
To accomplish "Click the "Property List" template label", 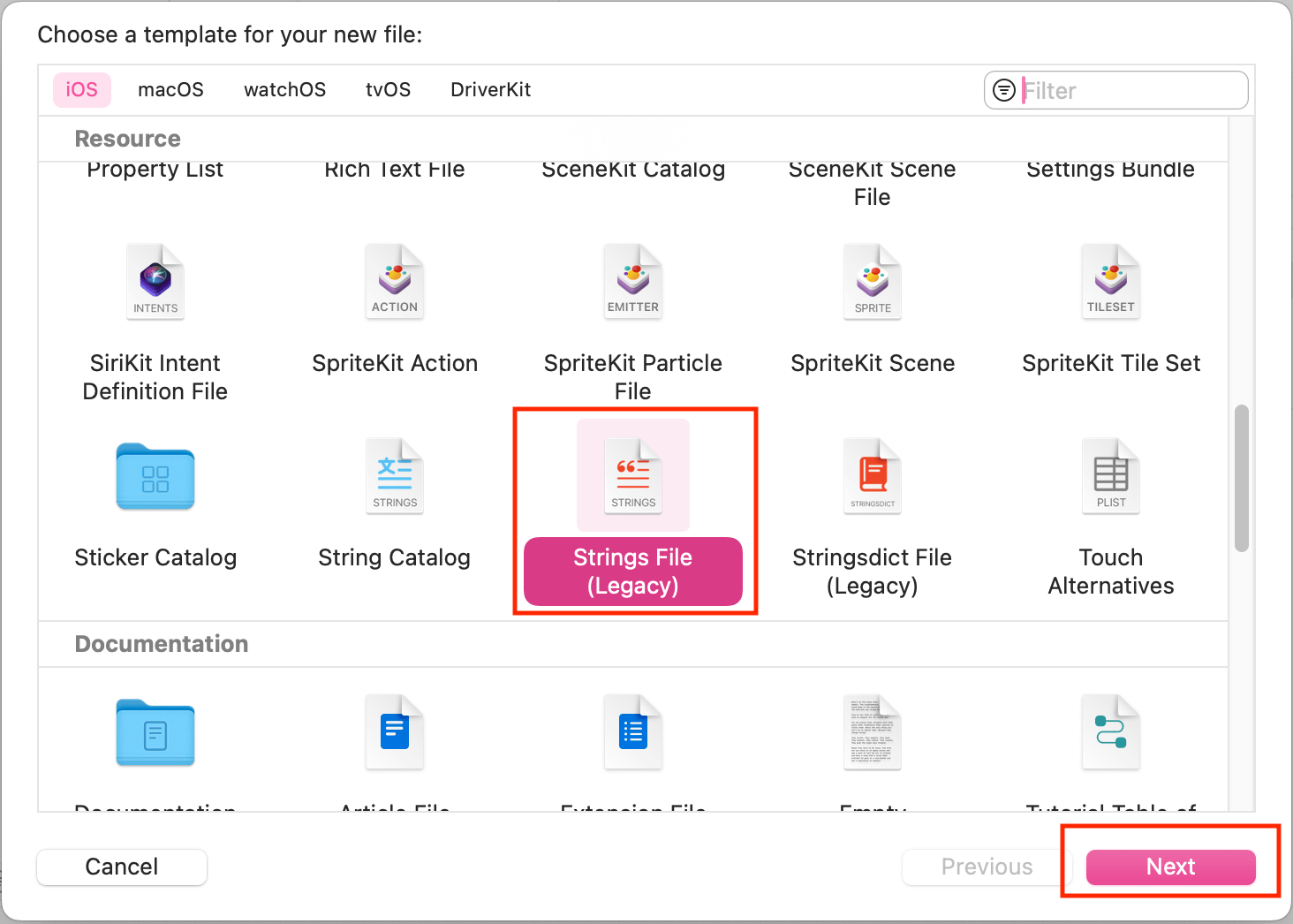I will (155, 170).
